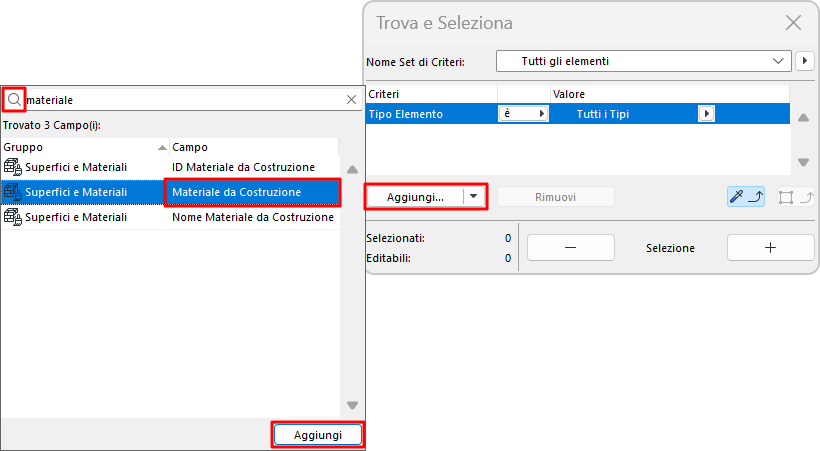The image size is (820, 451).
Task: Click the Aggiungi button in the field list
Action: tap(317, 435)
